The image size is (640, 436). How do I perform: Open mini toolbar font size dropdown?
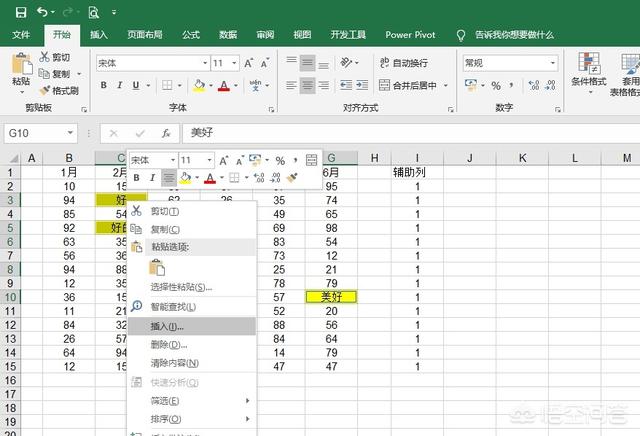(x=209, y=160)
